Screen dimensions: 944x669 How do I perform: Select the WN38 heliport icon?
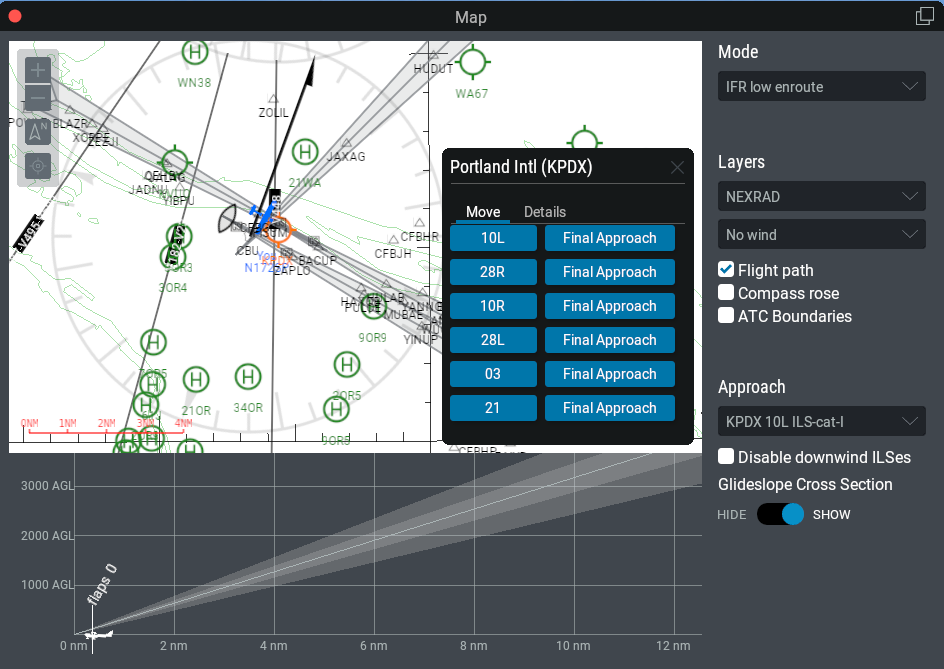click(195, 52)
